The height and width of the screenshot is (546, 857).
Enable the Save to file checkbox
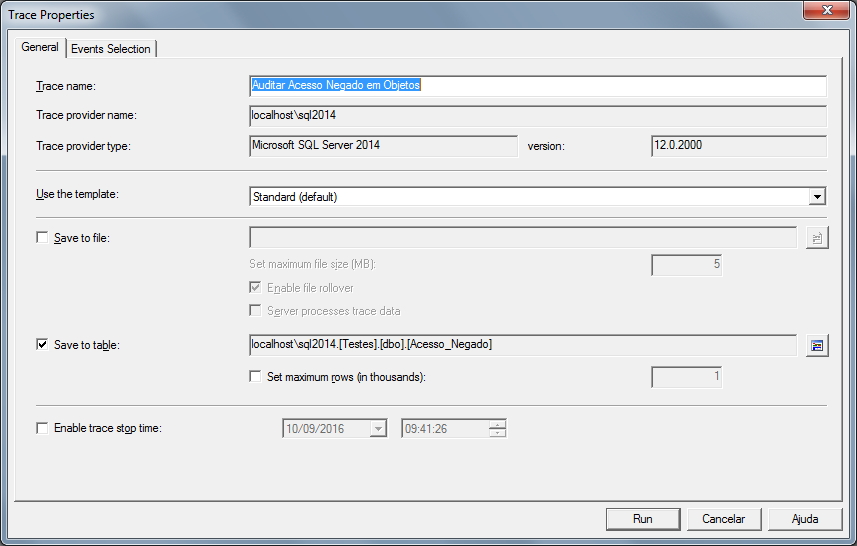42,237
